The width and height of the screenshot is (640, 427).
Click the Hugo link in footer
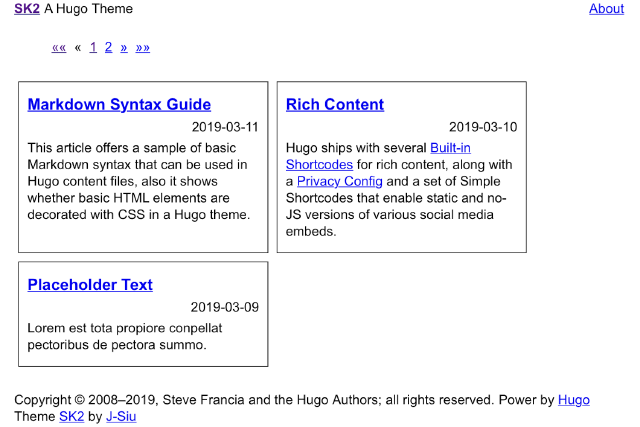click(574, 400)
